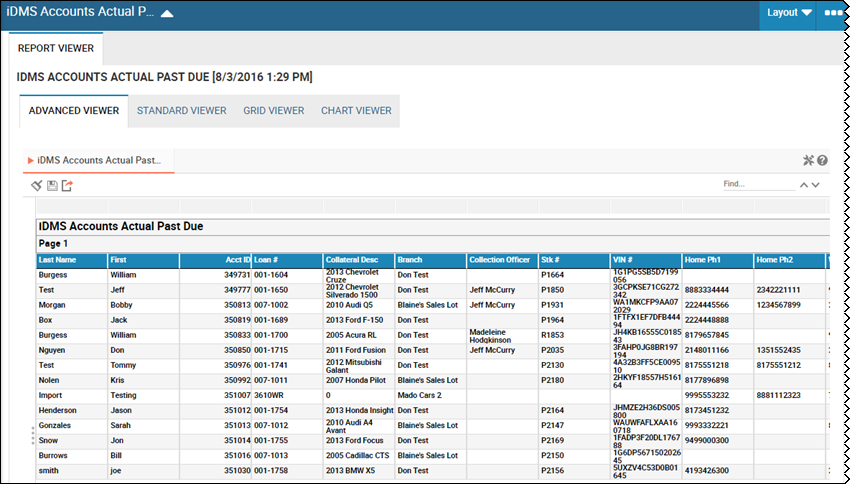Open the help question mark icon

pos(822,160)
